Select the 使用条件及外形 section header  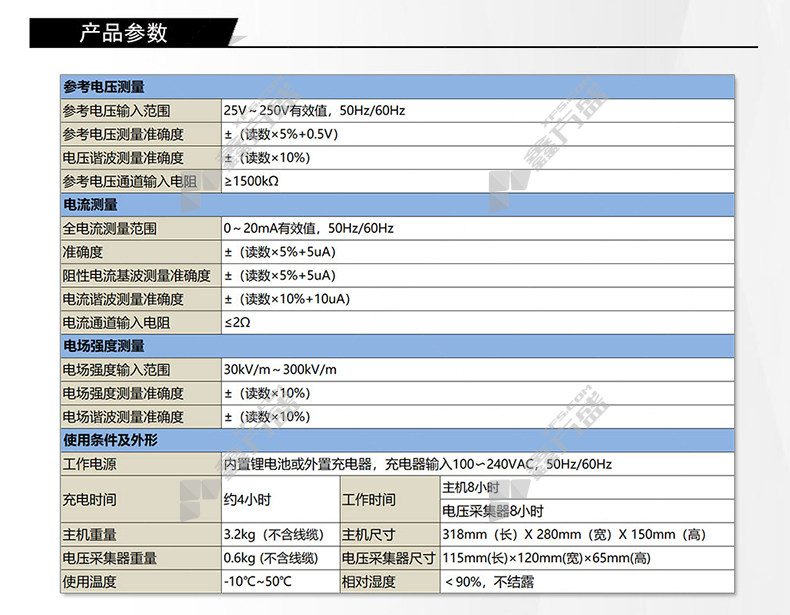point(110,441)
